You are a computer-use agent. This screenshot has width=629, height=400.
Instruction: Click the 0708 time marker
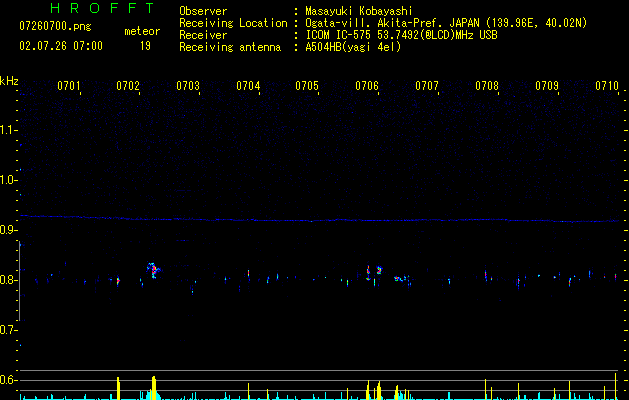[487, 86]
